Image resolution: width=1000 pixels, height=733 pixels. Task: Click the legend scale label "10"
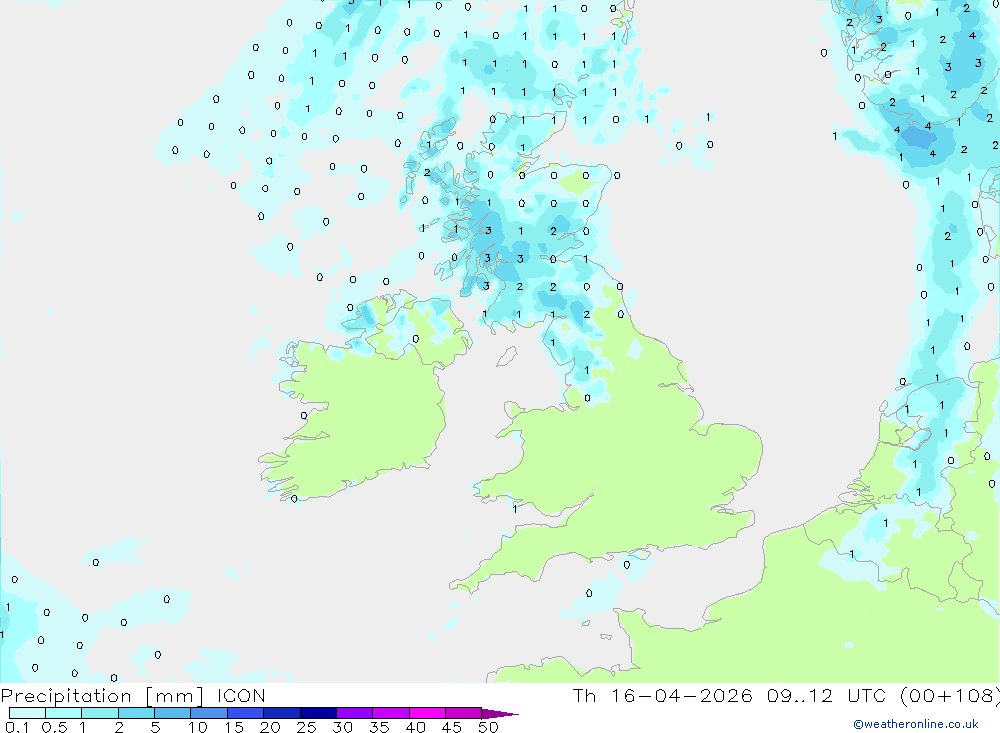tap(198, 727)
